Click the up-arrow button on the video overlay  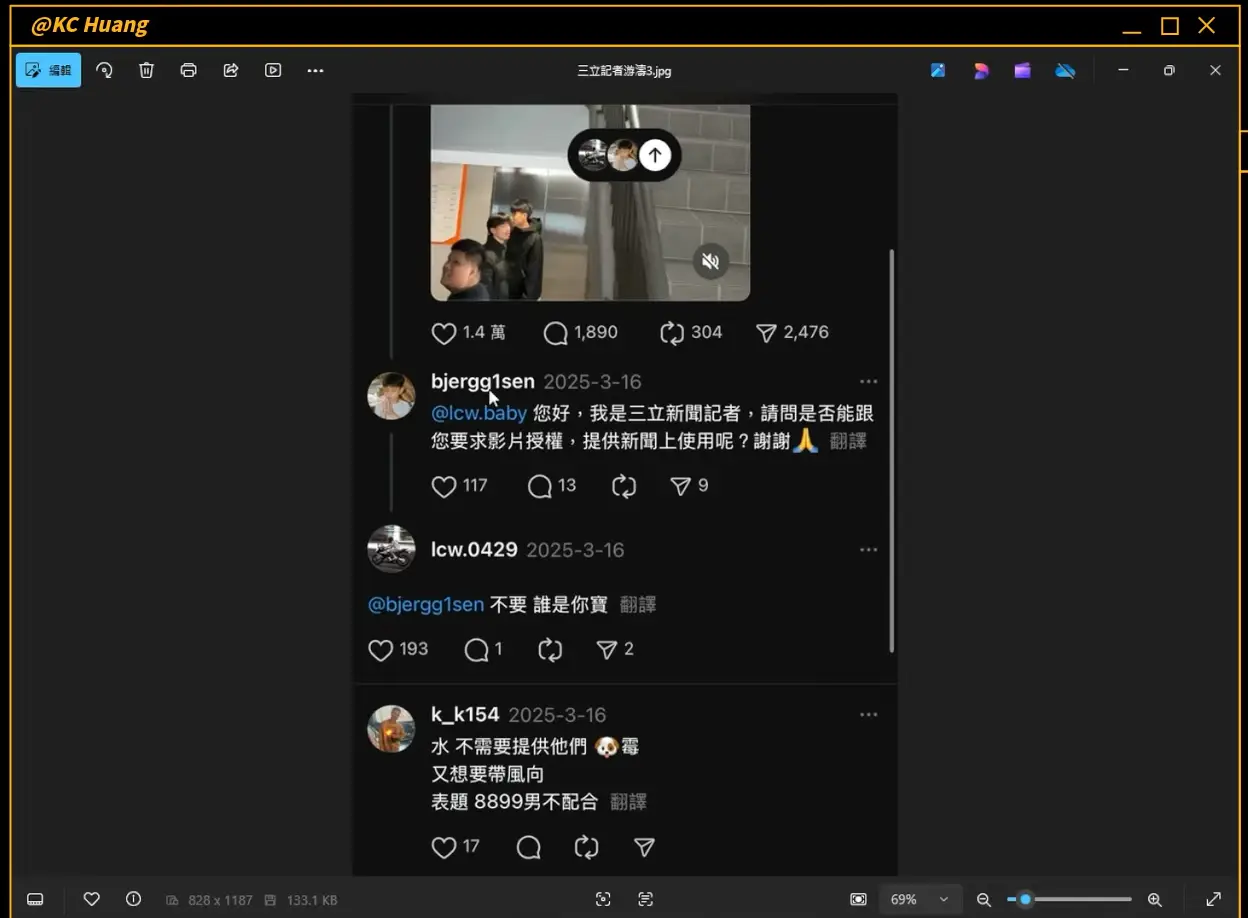pos(655,155)
